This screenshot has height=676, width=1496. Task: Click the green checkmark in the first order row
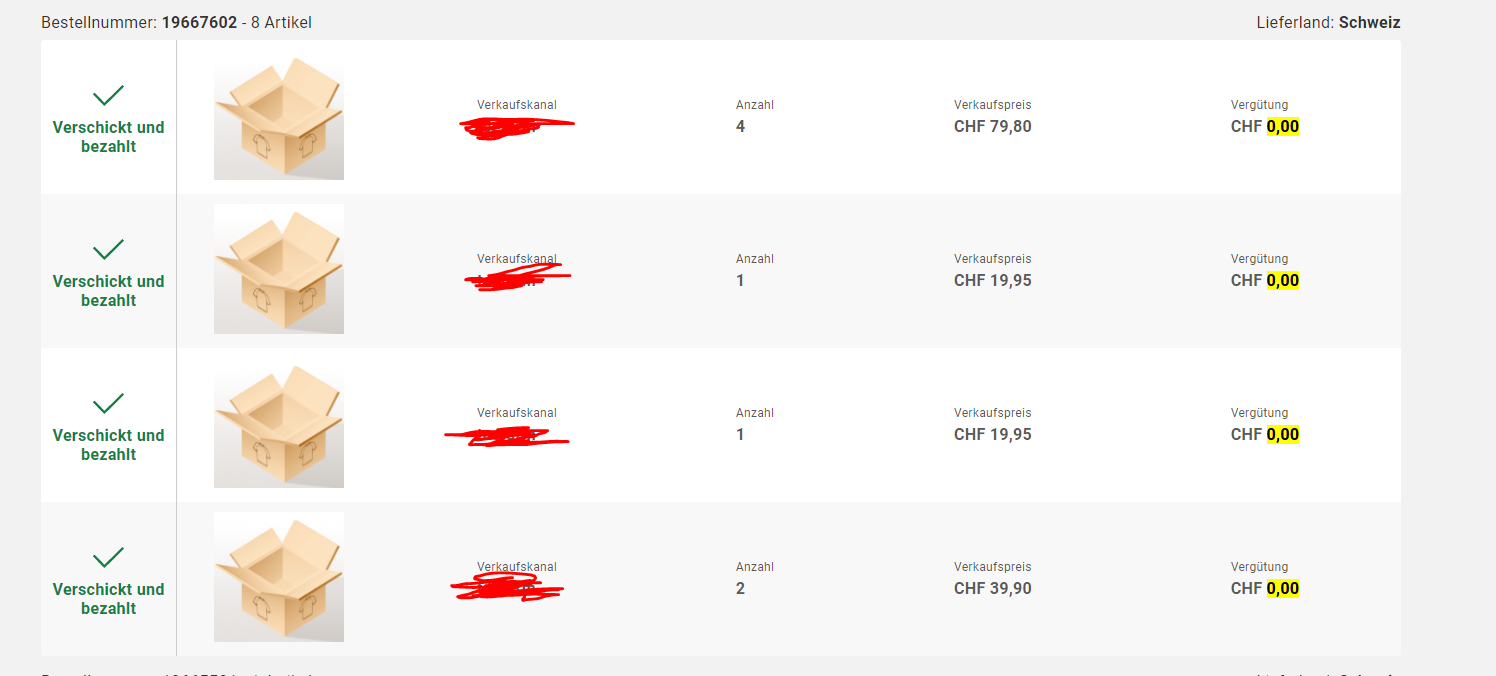click(x=108, y=96)
